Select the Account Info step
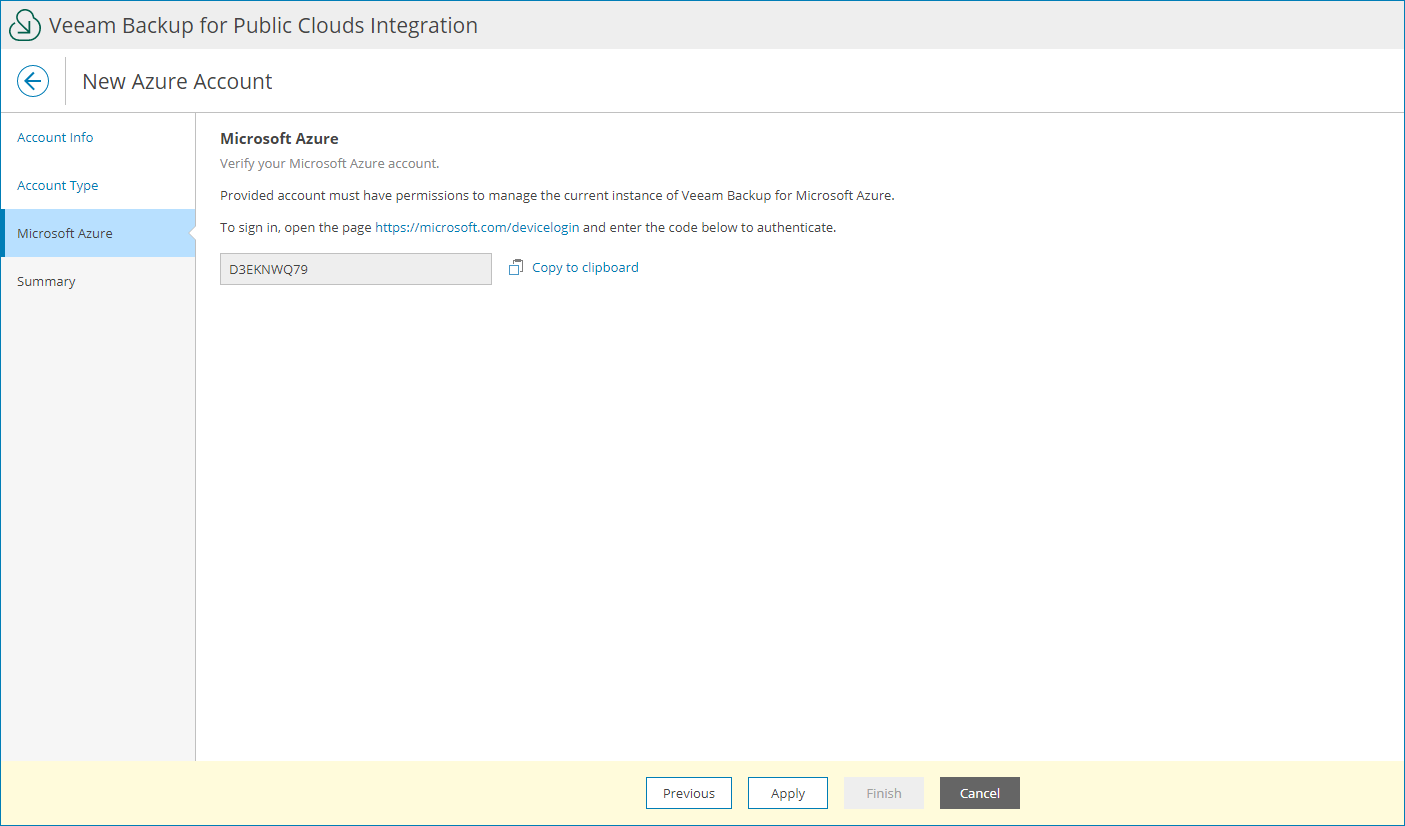Image resolution: width=1405 pixels, height=826 pixels. pos(55,137)
